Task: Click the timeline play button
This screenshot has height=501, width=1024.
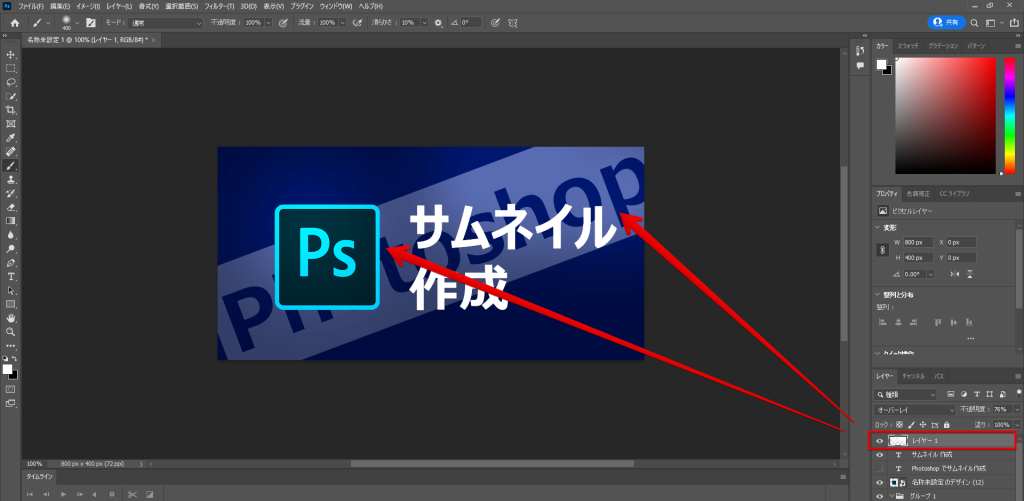Action: 63,494
